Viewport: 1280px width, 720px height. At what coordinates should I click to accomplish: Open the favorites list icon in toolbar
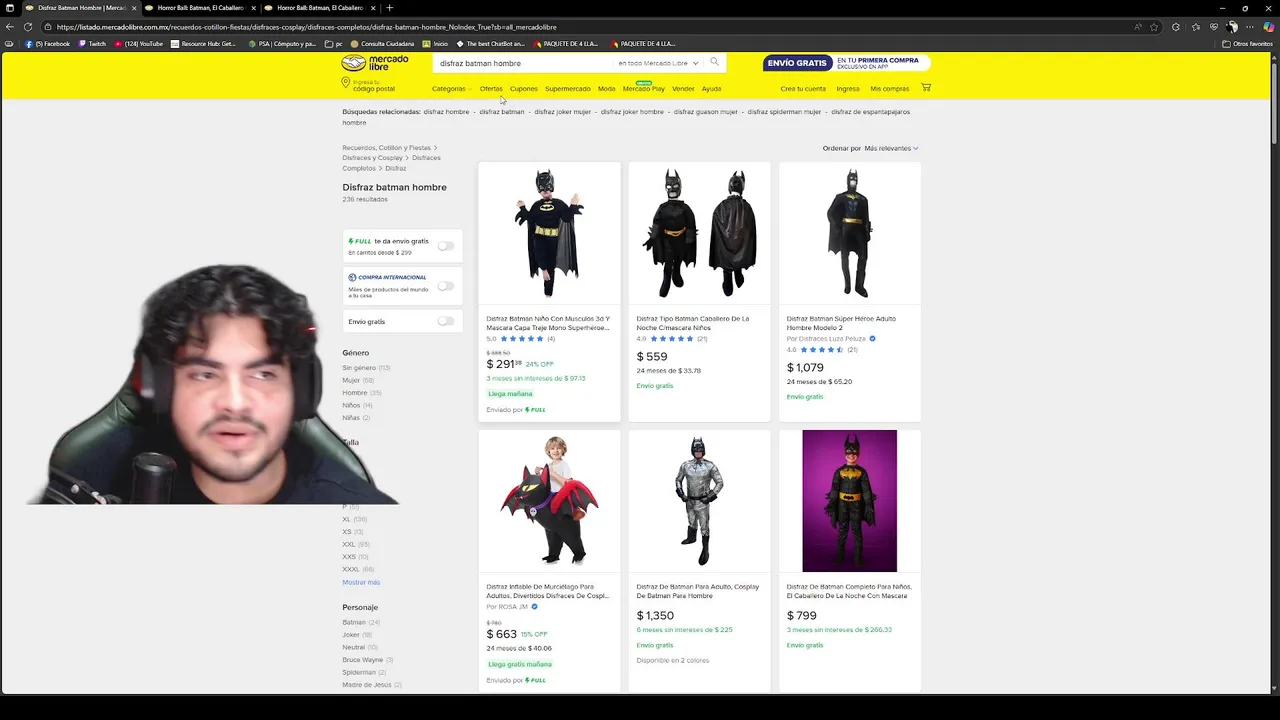click(x=1196, y=27)
